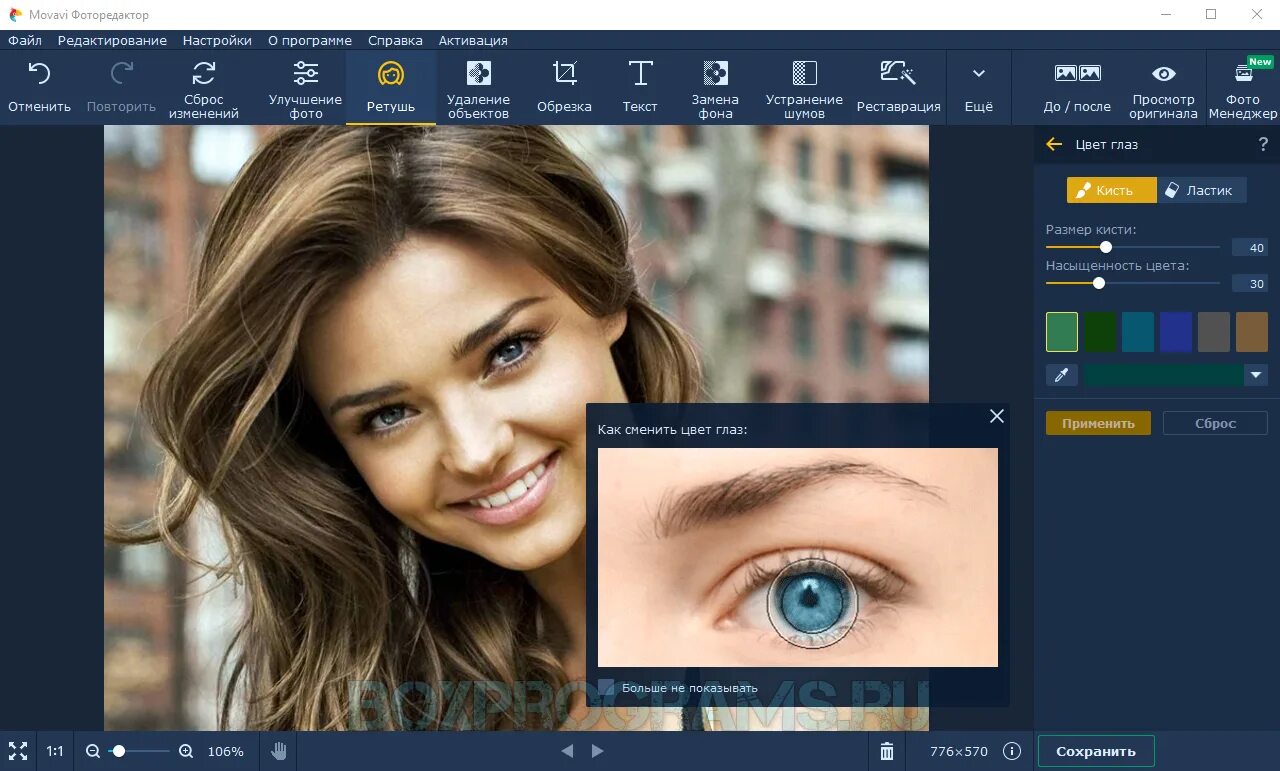Image resolution: width=1280 pixels, height=771 pixels.
Task: Click the Применить apply button
Action: tap(1098, 423)
